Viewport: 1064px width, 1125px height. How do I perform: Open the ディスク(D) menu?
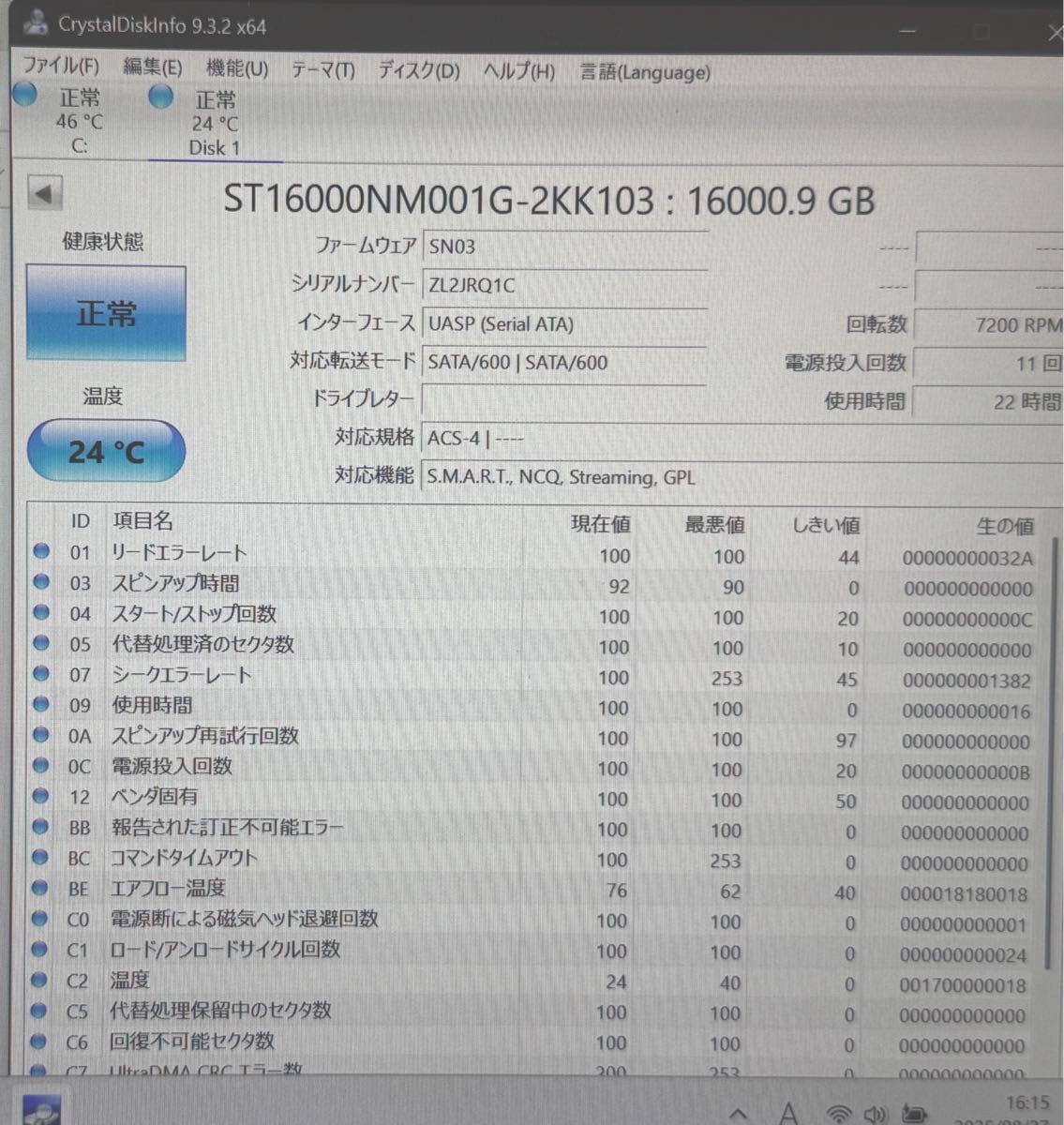[x=419, y=70]
